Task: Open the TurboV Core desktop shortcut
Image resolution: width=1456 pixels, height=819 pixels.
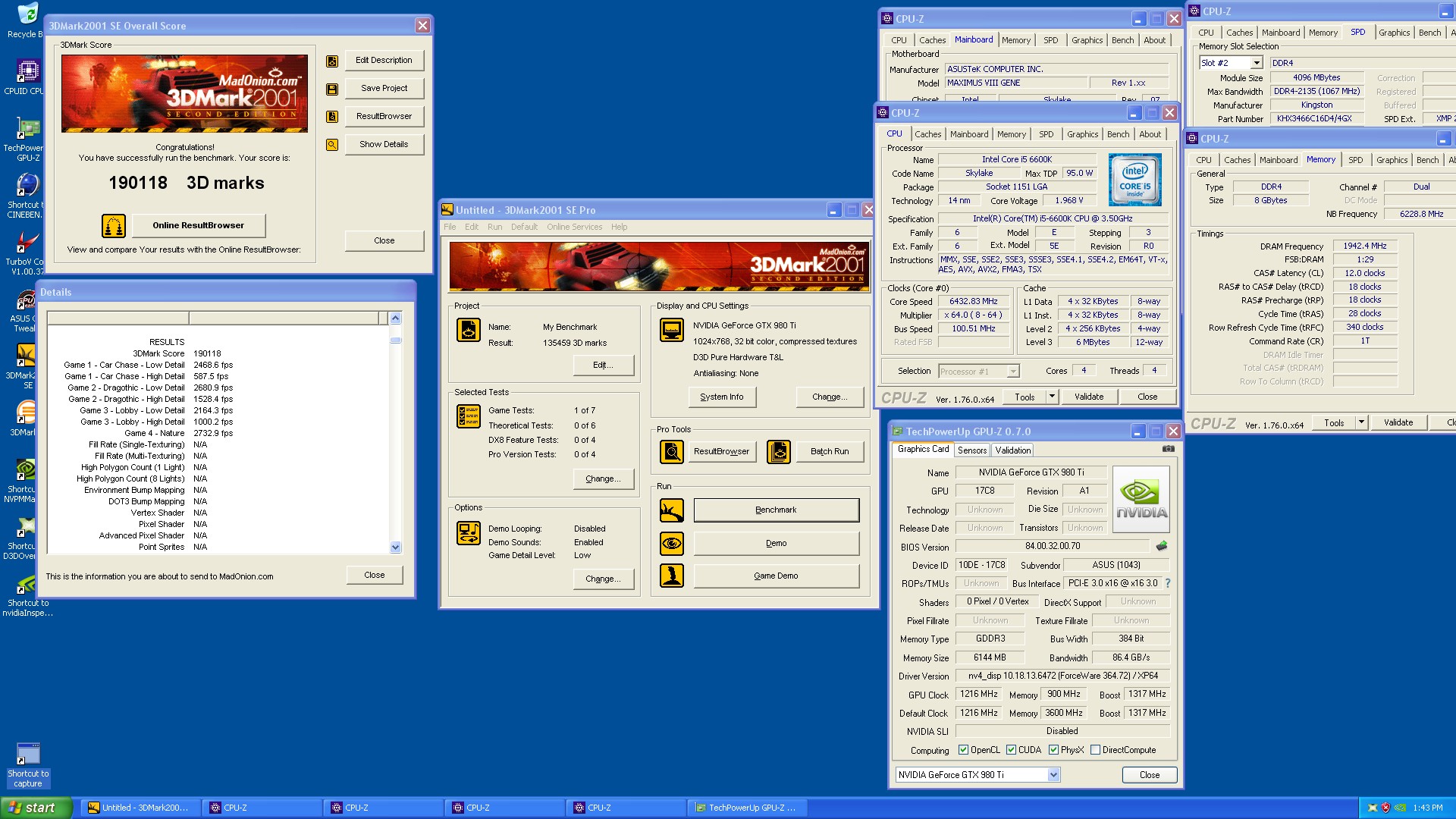Action: tap(27, 253)
